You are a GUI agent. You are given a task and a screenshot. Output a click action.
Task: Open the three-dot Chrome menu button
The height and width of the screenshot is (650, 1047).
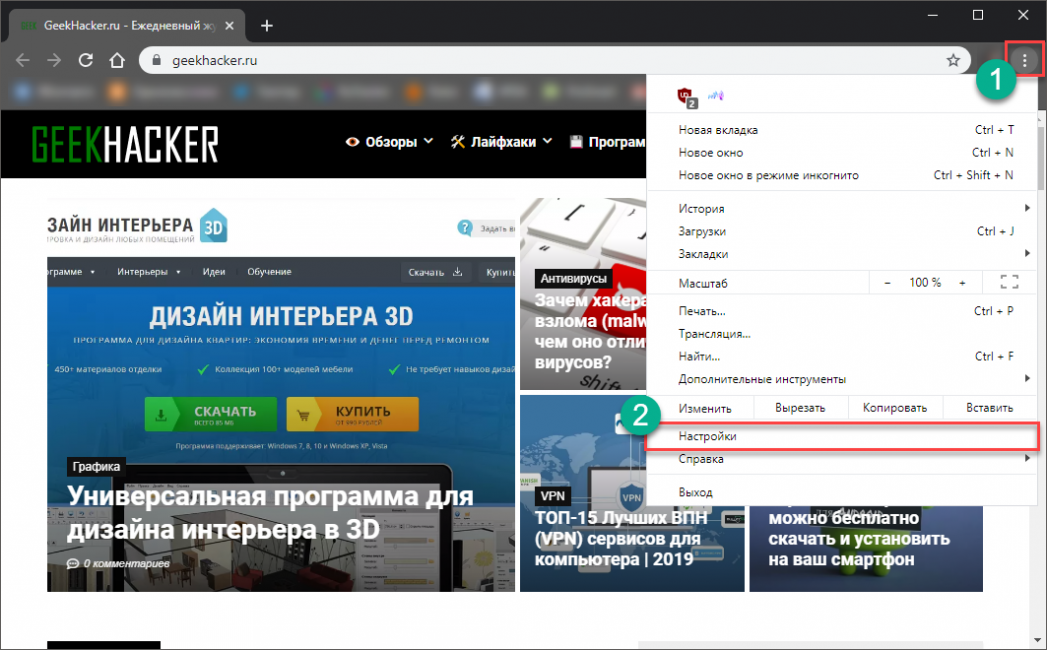1024,61
